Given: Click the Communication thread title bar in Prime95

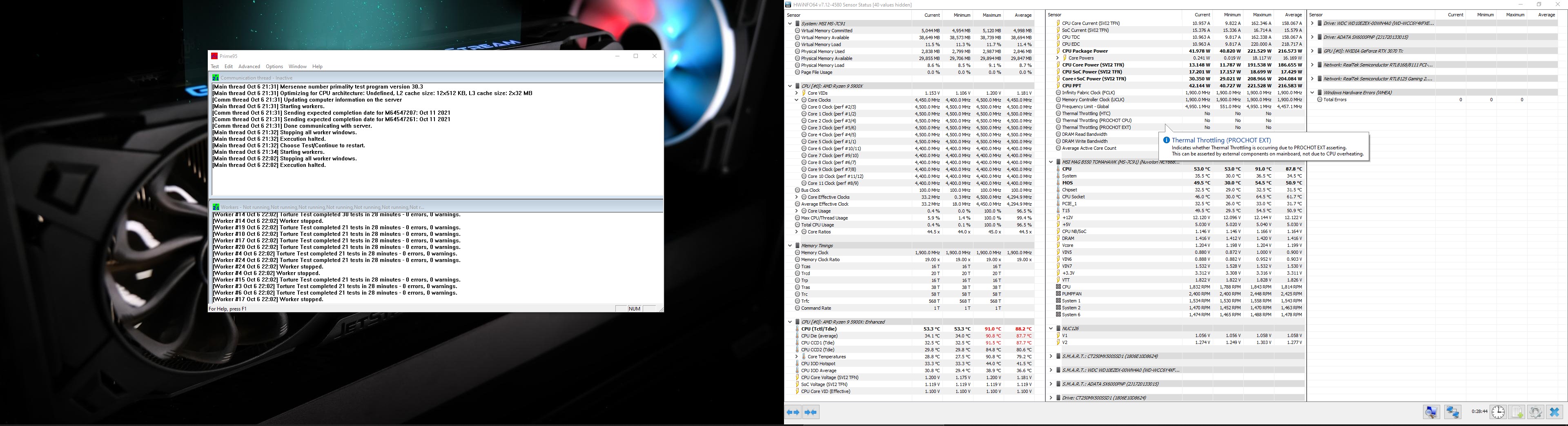Looking at the screenshot, I should 436,78.
